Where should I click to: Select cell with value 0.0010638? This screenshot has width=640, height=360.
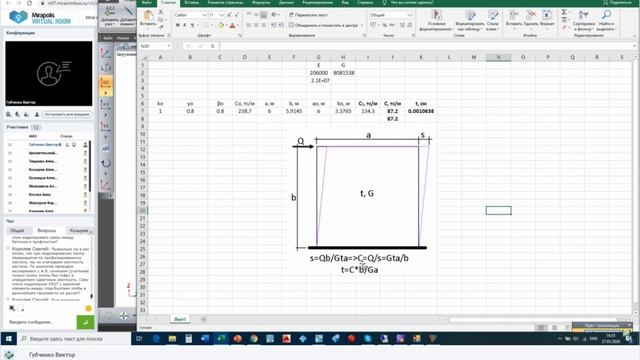(x=421, y=111)
